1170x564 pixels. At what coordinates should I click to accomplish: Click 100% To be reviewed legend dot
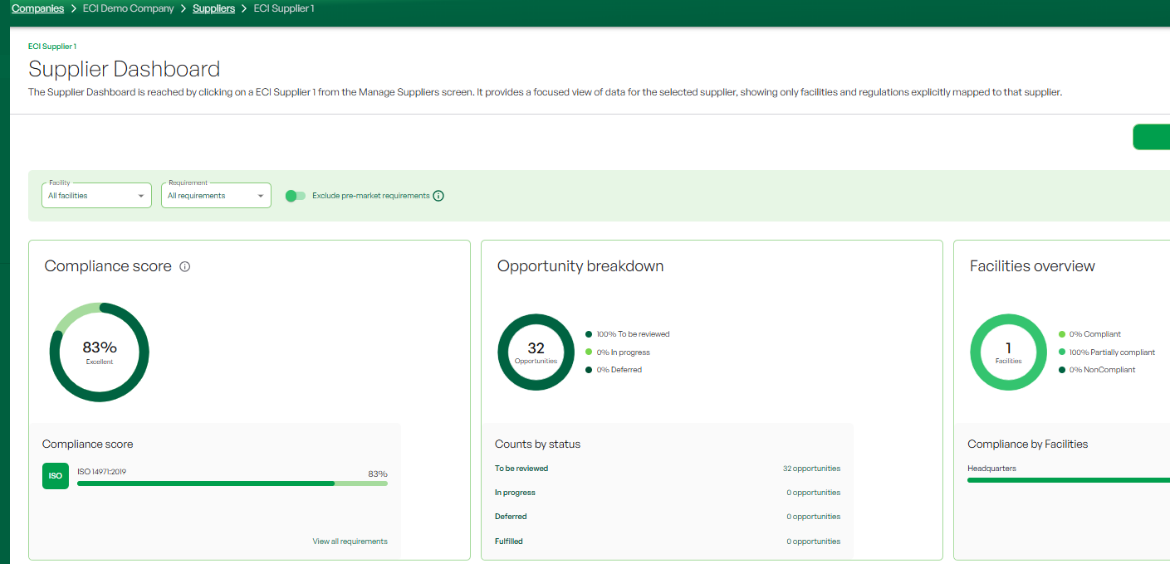tap(589, 335)
